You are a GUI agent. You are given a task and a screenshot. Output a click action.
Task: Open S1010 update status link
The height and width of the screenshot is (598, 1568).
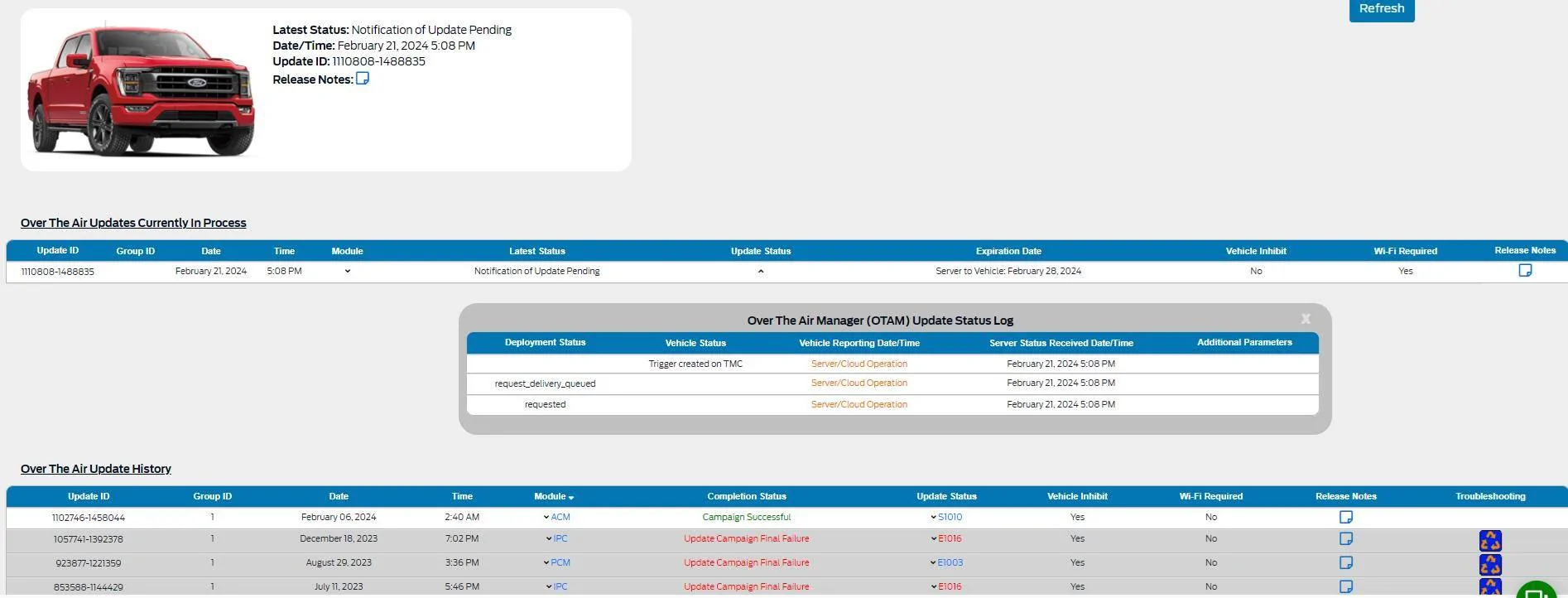pos(950,517)
